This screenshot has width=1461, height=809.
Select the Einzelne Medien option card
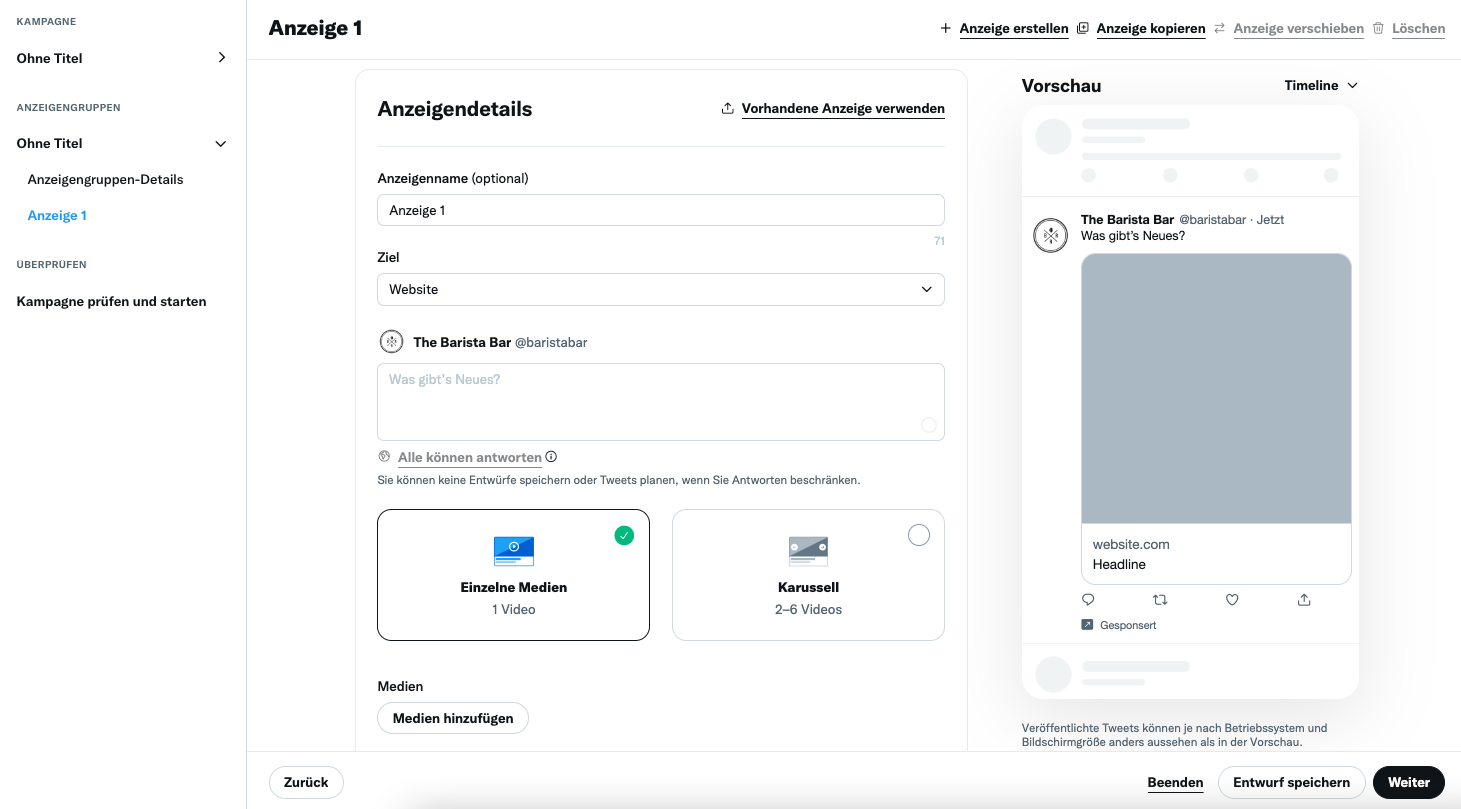513,575
